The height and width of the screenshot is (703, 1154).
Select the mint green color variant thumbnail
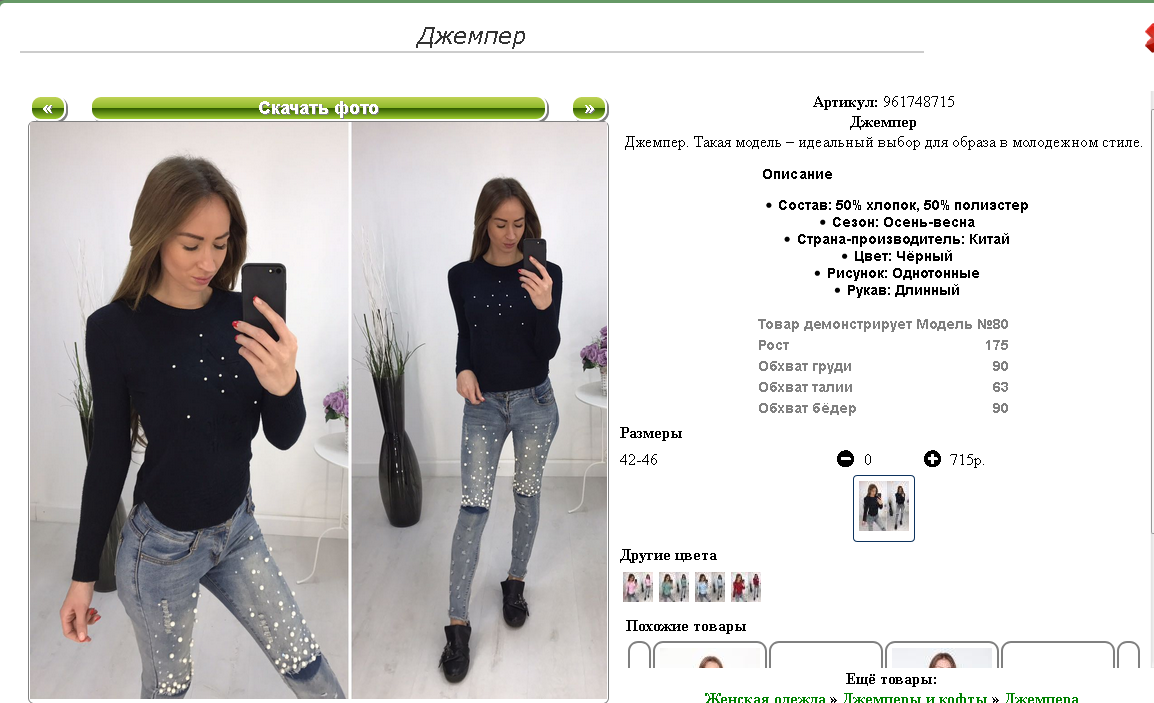click(673, 587)
